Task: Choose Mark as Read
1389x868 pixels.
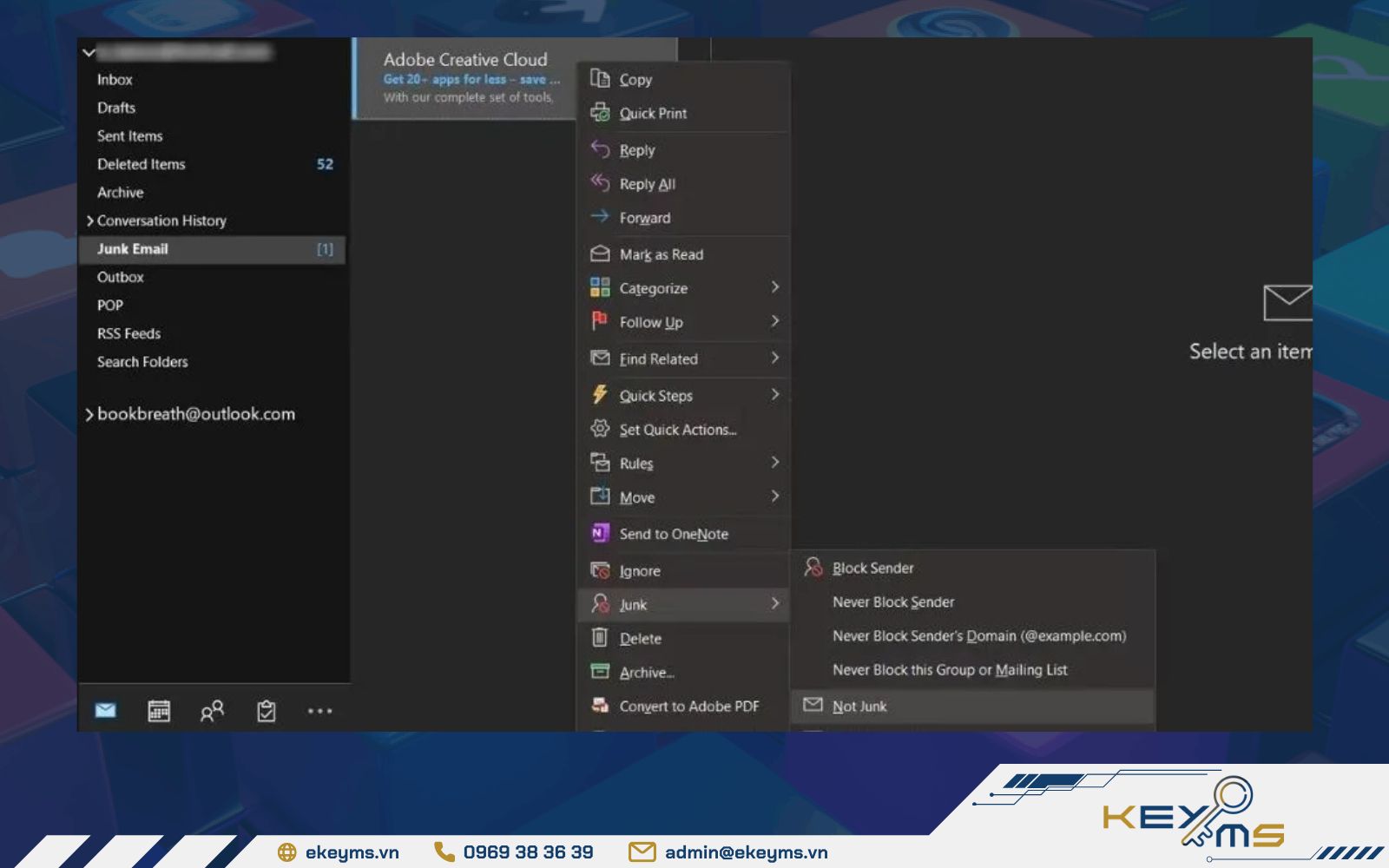Action: (661, 254)
